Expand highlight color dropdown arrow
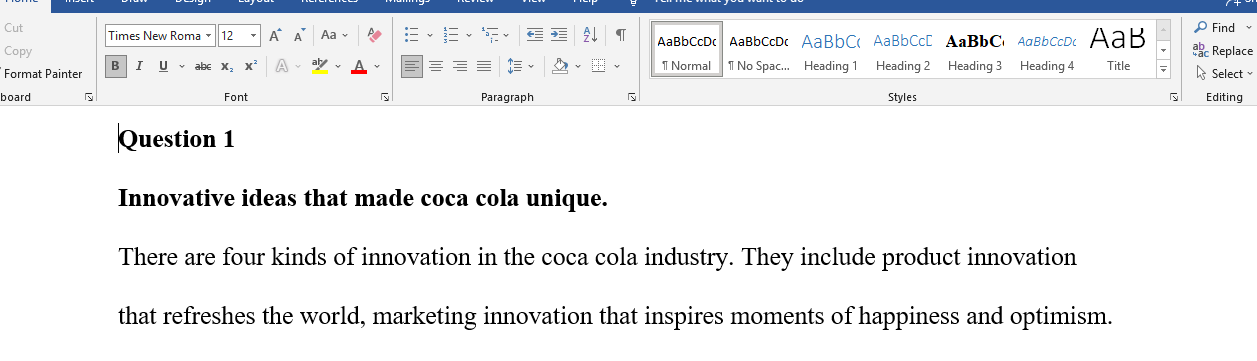The height and width of the screenshot is (361, 1257). 338,66
